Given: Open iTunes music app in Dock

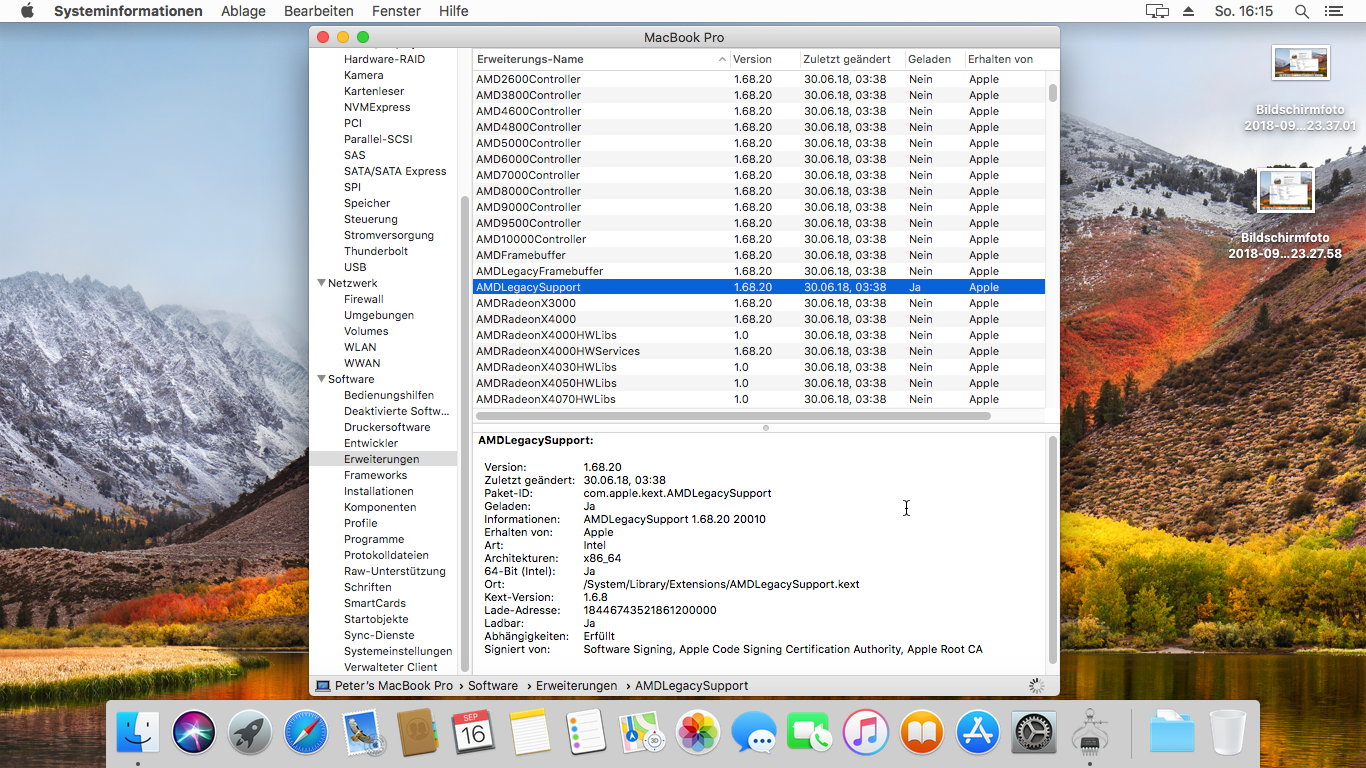Looking at the screenshot, I should tap(866, 734).
